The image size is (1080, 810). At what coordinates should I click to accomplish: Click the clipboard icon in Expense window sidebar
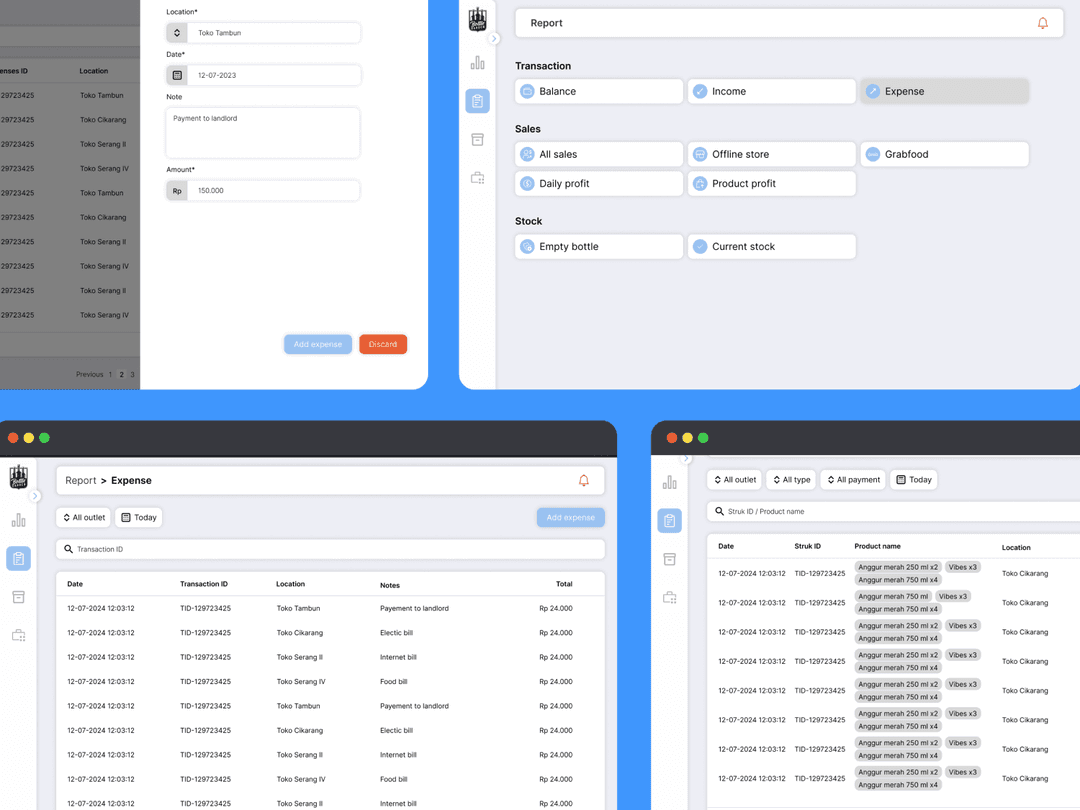(19, 559)
